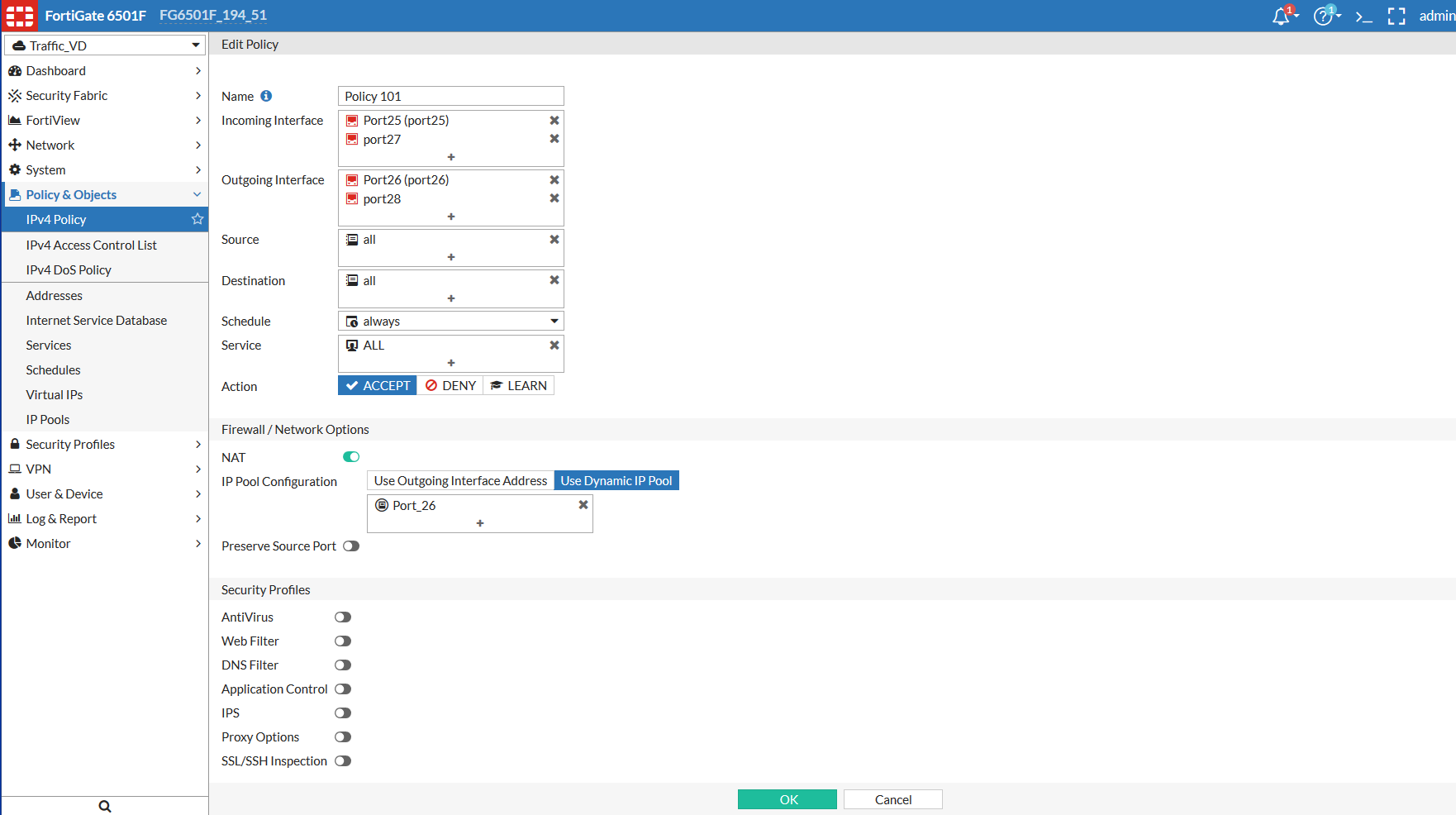Click the FG6501F_194_51 hostname

213,16
